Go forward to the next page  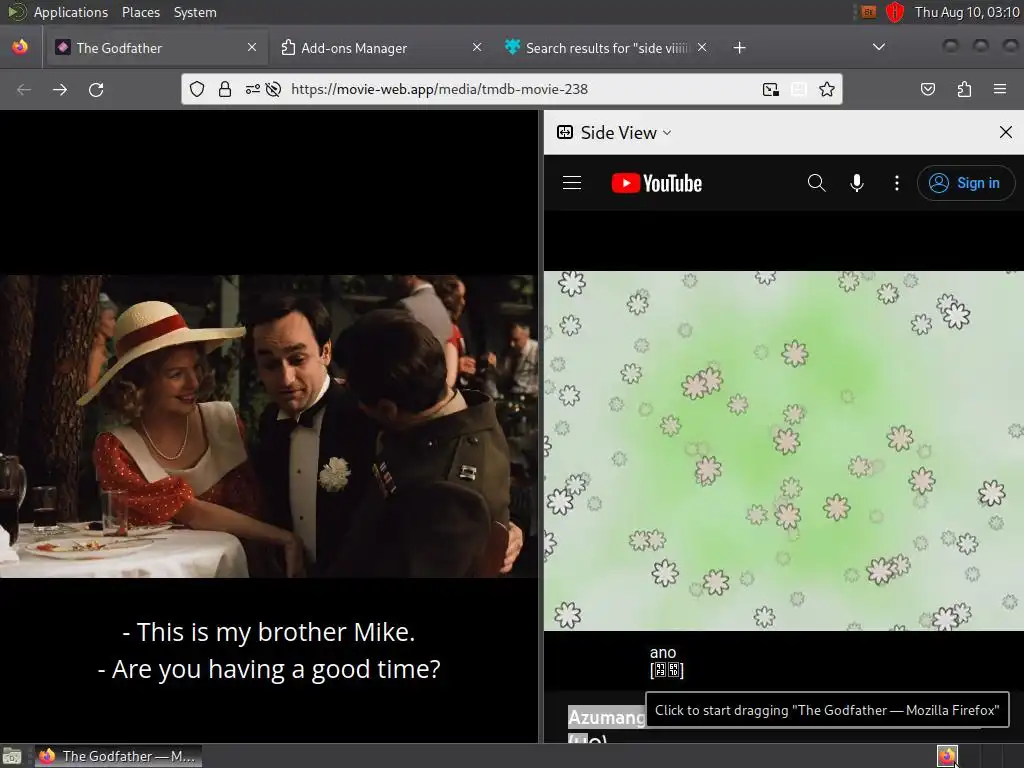pos(60,89)
